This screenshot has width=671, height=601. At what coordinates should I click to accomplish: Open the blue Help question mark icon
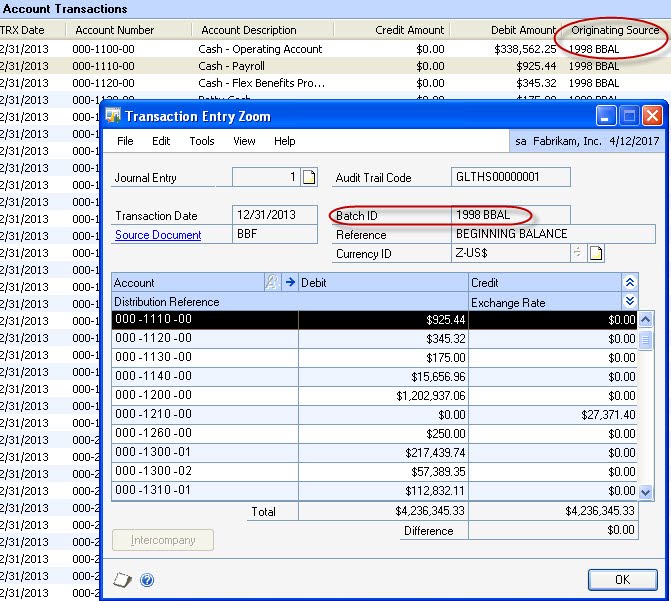tap(147, 580)
